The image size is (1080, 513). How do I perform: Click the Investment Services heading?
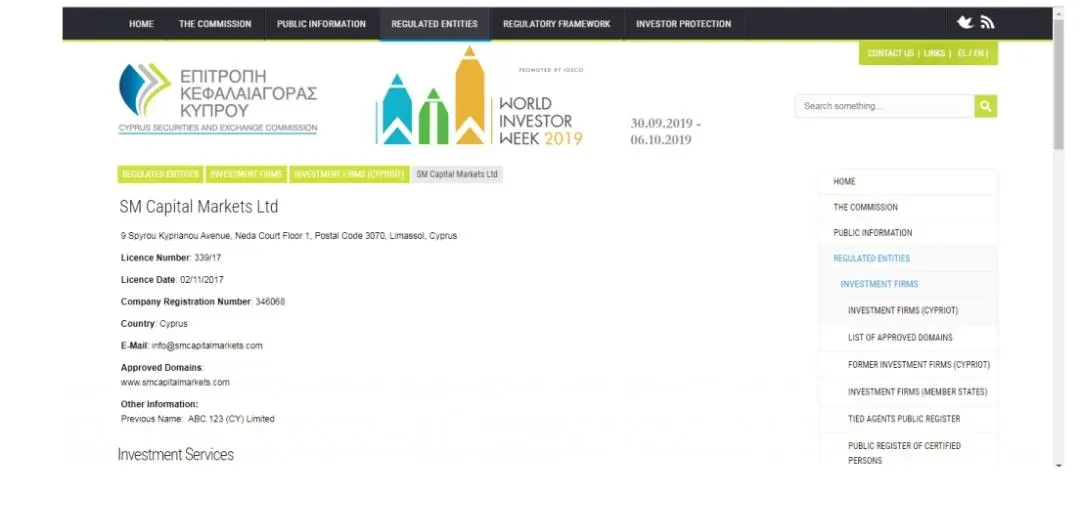[x=176, y=454]
